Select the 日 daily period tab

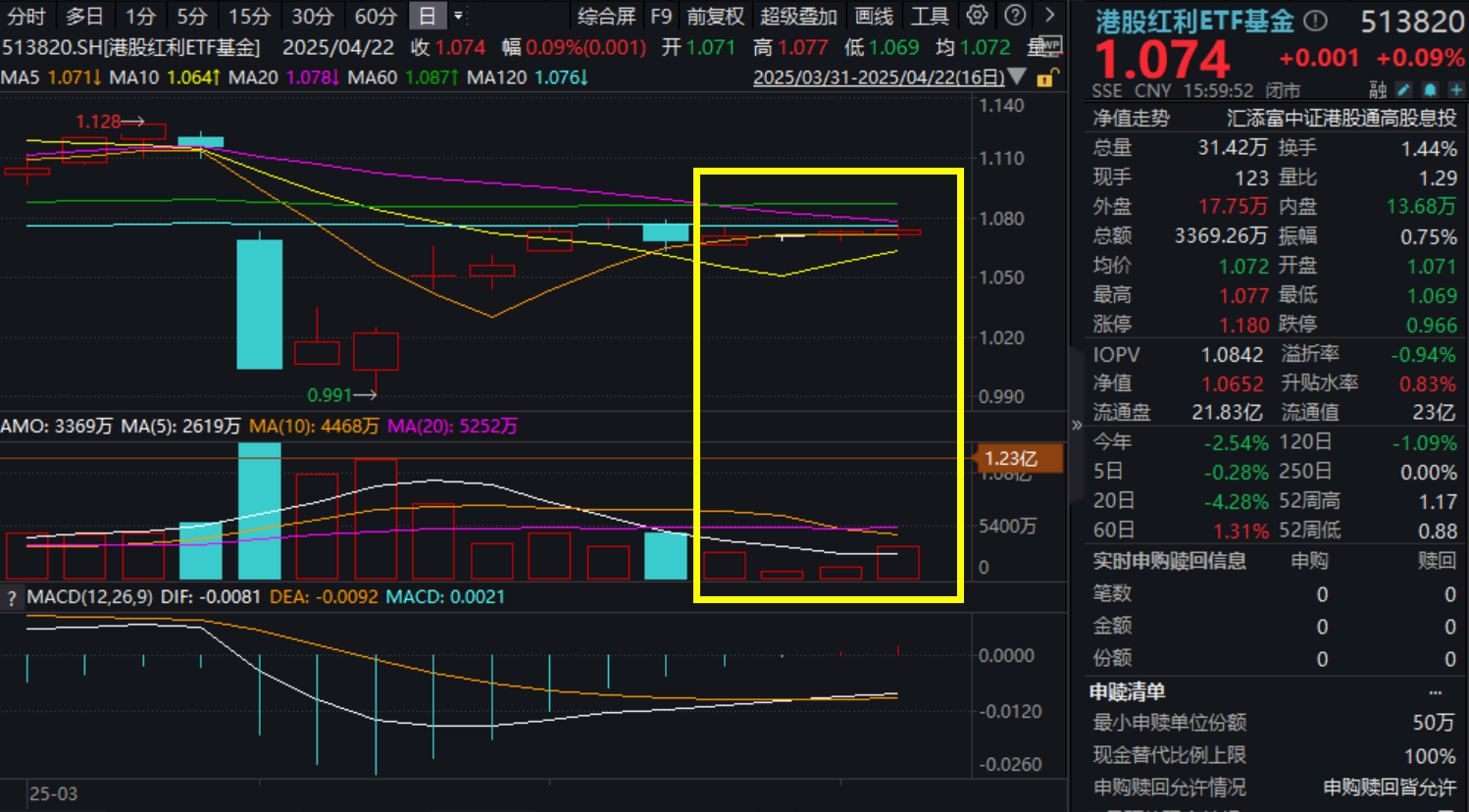coord(428,16)
